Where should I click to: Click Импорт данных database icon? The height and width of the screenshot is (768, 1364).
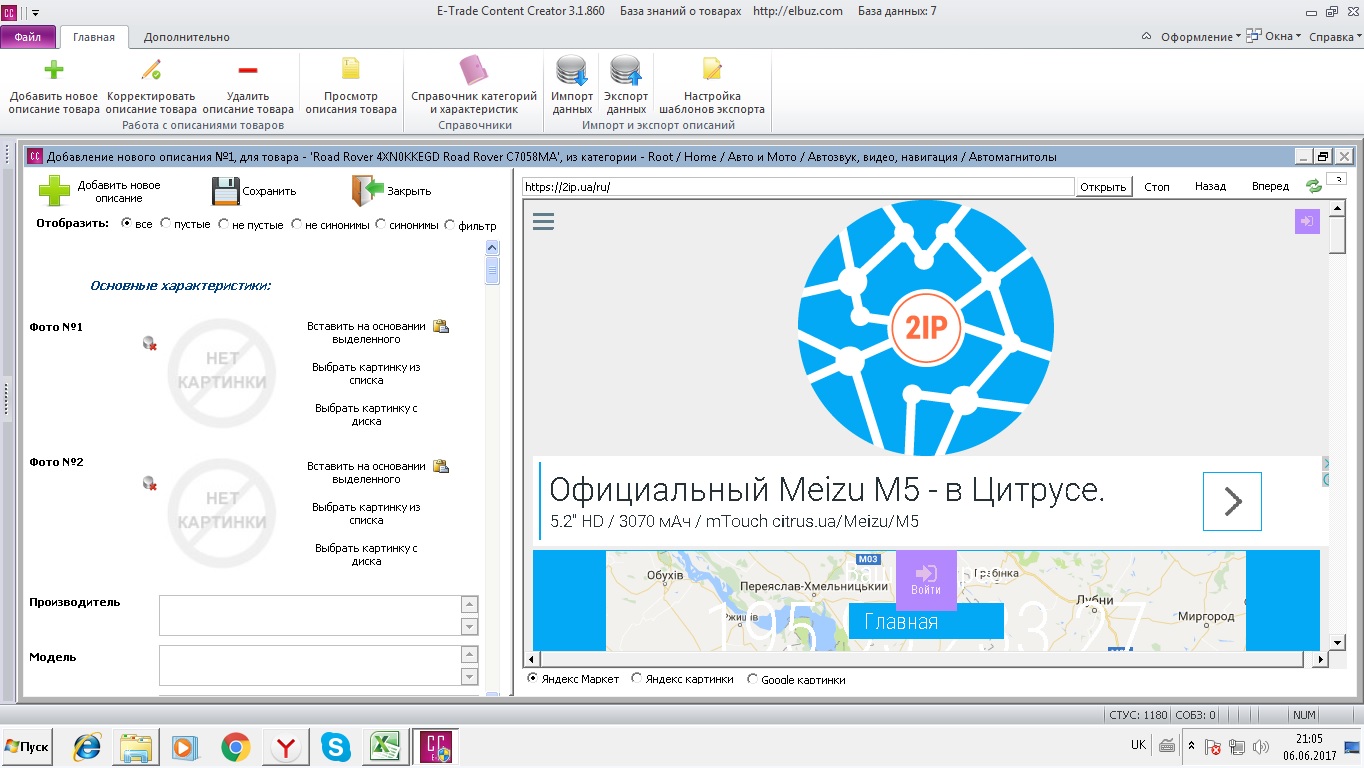click(572, 70)
